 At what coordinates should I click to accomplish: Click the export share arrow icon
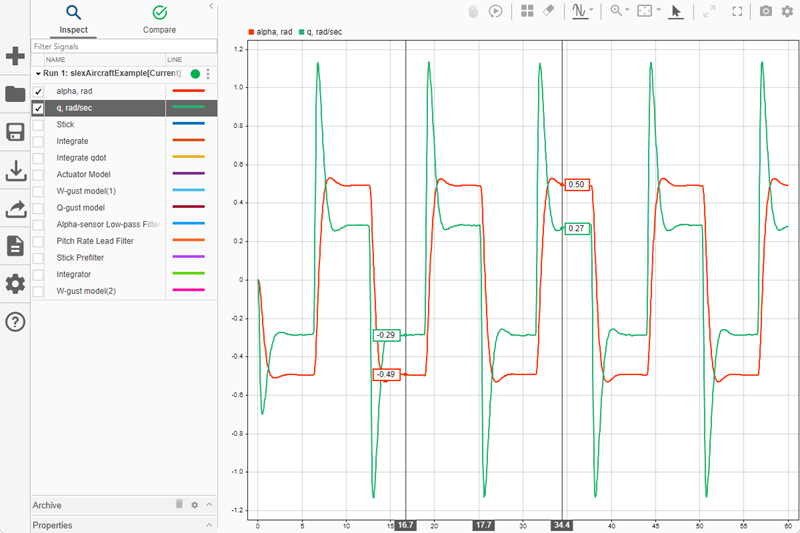pos(15,209)
